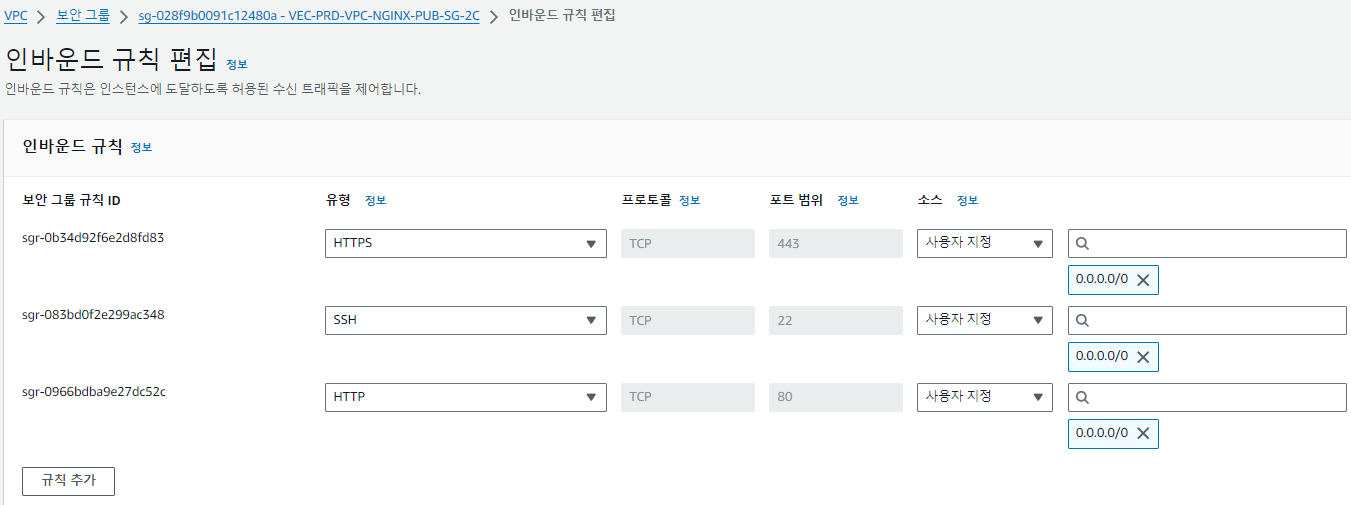Remove 0.0.0.0/0 from the HTTP rule

[1142, 434]
